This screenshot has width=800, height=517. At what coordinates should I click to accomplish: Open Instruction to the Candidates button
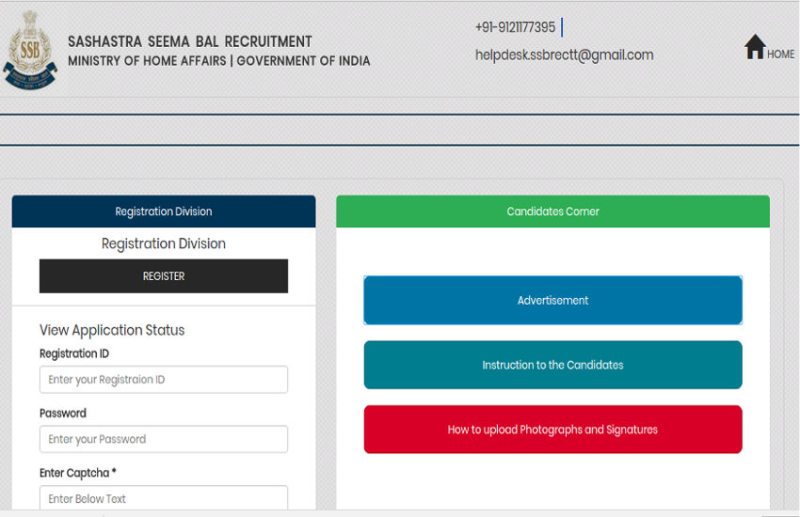[553, 365]
